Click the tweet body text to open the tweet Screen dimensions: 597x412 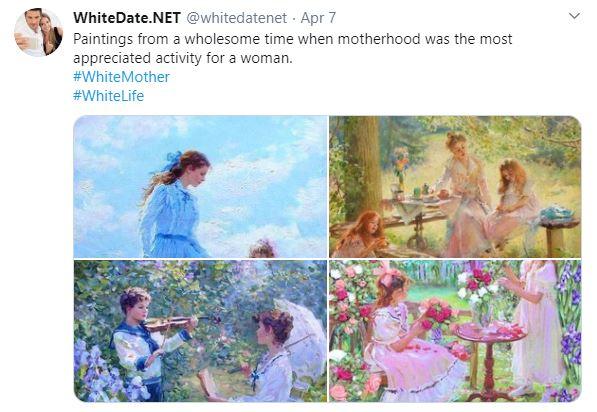[x=292, y=48]
